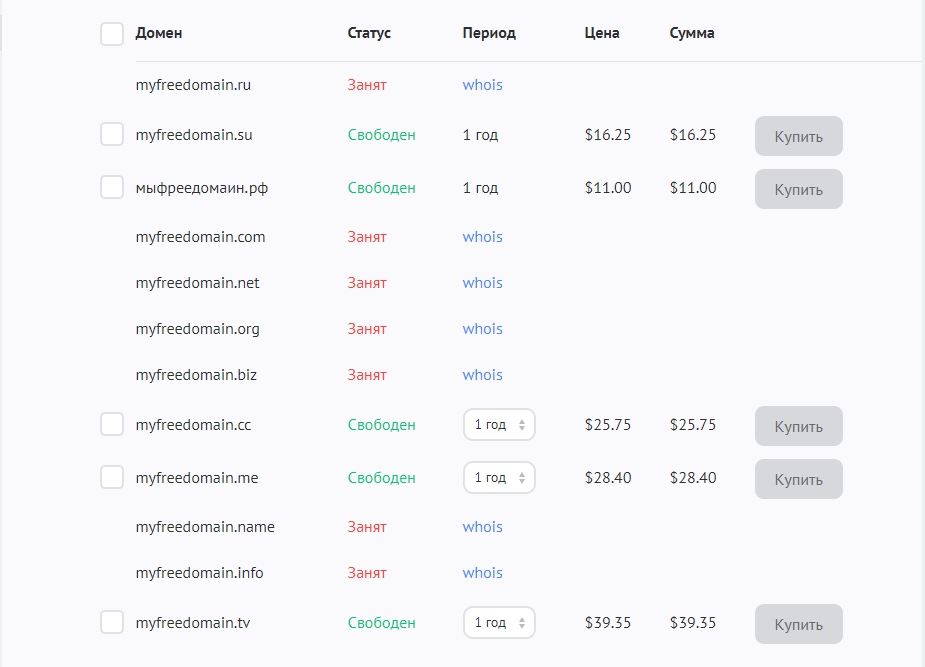925x667 pixels.
Task: Expand the period selector for myfreedomain.me
Action: [x=499, y=478]
